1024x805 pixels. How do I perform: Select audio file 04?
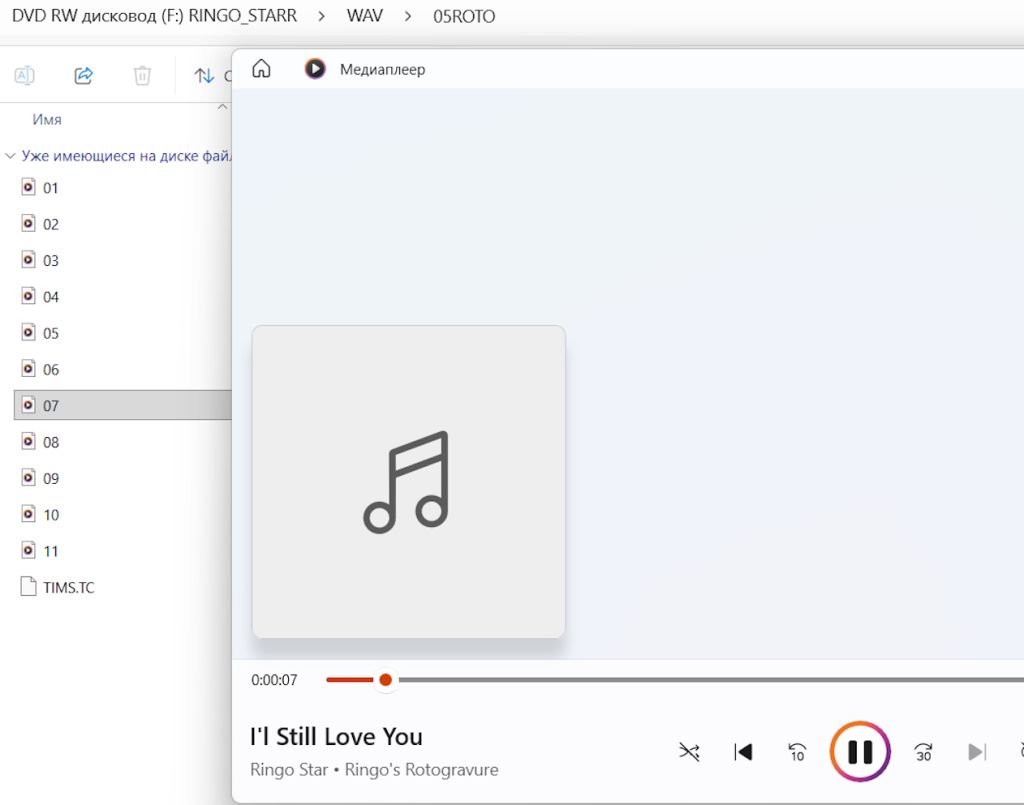coord(122,297)
